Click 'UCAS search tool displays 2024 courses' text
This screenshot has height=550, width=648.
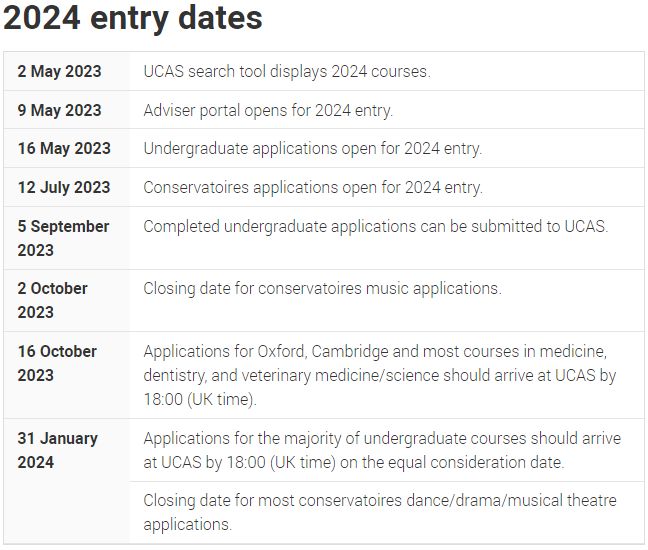[x=287, y=71]
